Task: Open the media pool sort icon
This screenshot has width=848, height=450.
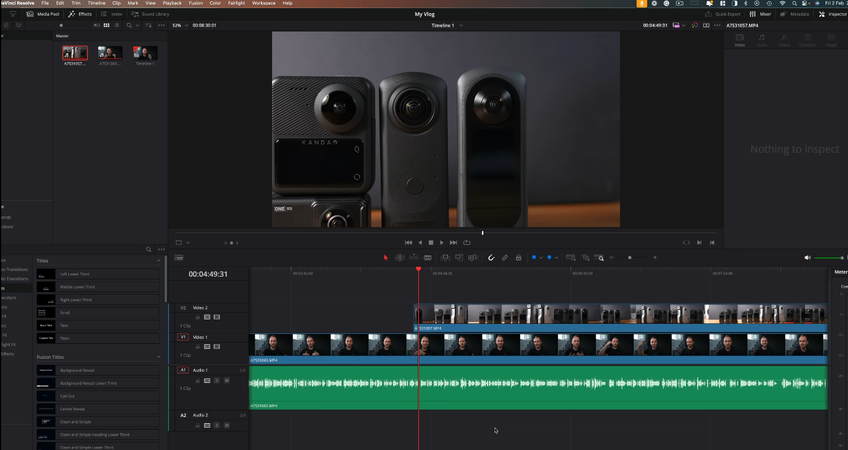Action: (x=149, y=25)
